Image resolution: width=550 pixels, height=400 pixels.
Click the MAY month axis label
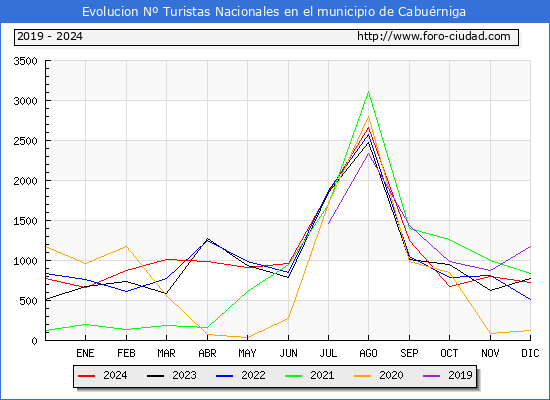click(247, 353)
